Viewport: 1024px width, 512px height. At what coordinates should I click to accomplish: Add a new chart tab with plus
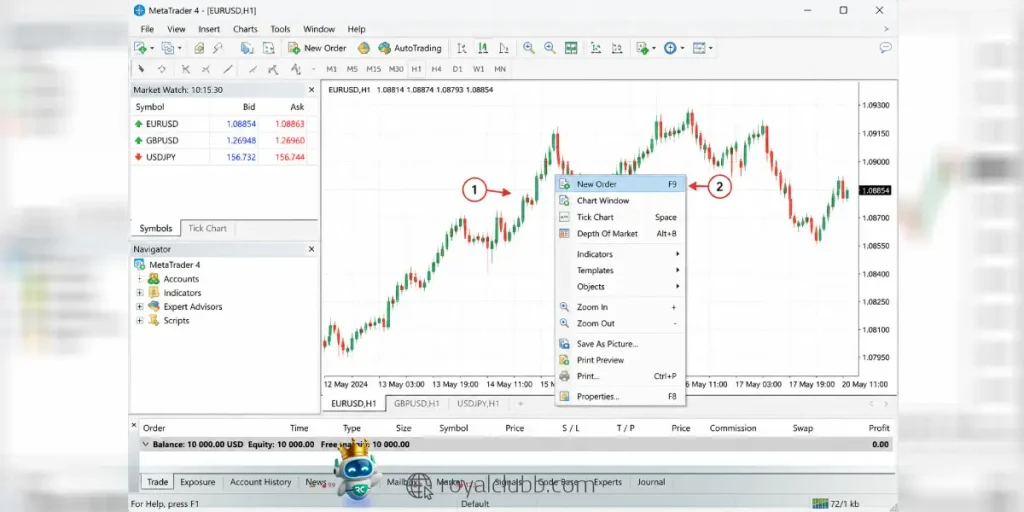click(x=520, y=404)
